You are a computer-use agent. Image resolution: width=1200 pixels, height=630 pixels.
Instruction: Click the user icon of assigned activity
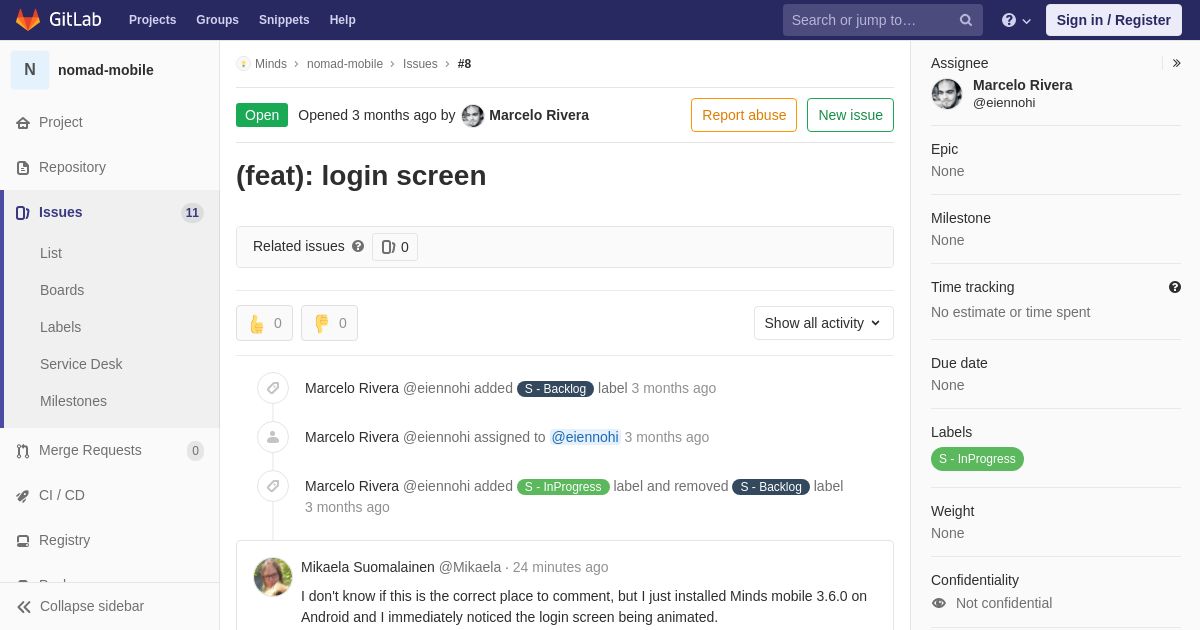click(x=273, y=437)
